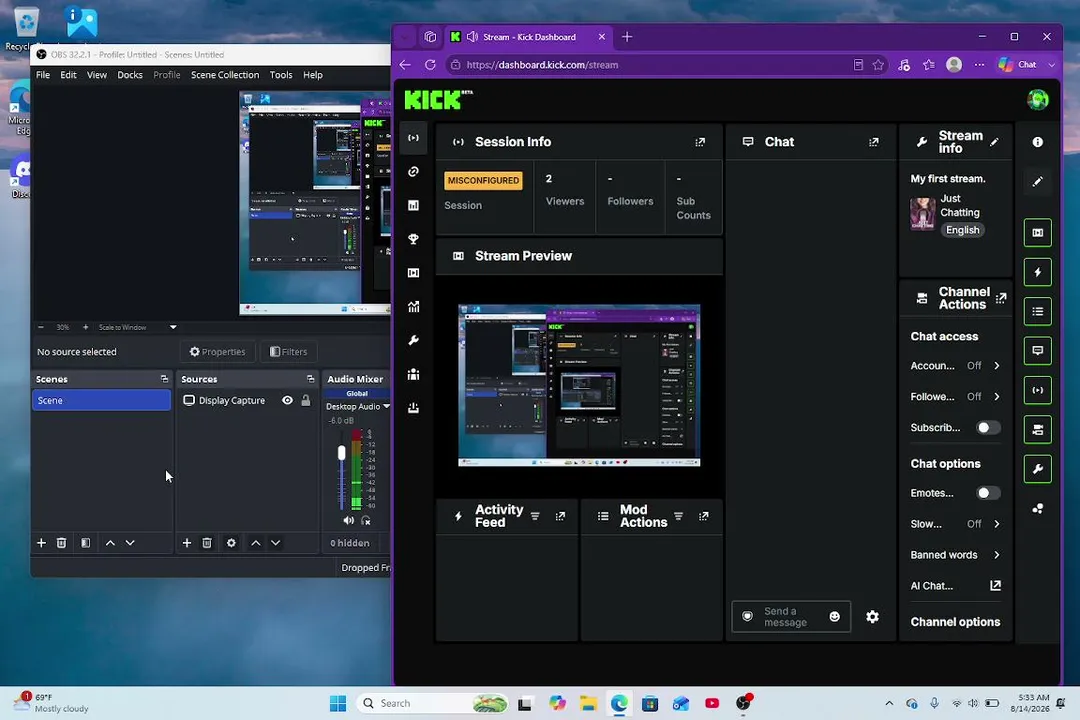The image size is (1080, 720).
Task: Open the Kick sidebar stream icon
Action: pyautogui.click(x=413, y=138)
